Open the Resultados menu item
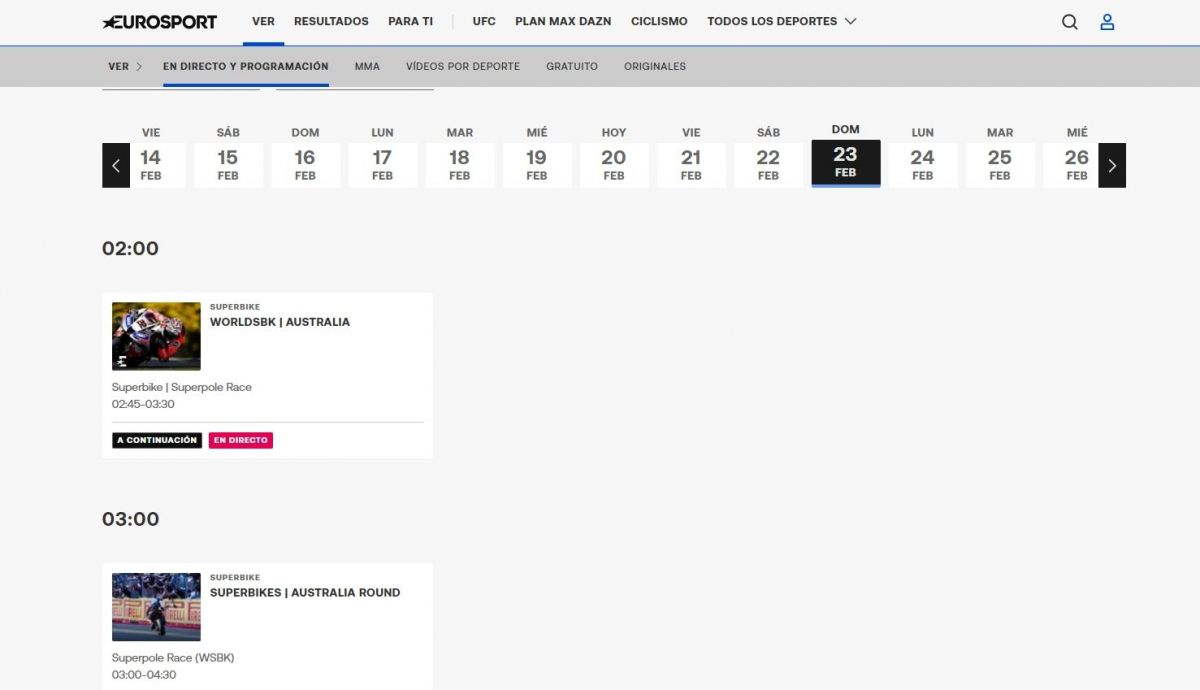1200x690 pixels. click(331, 21)
